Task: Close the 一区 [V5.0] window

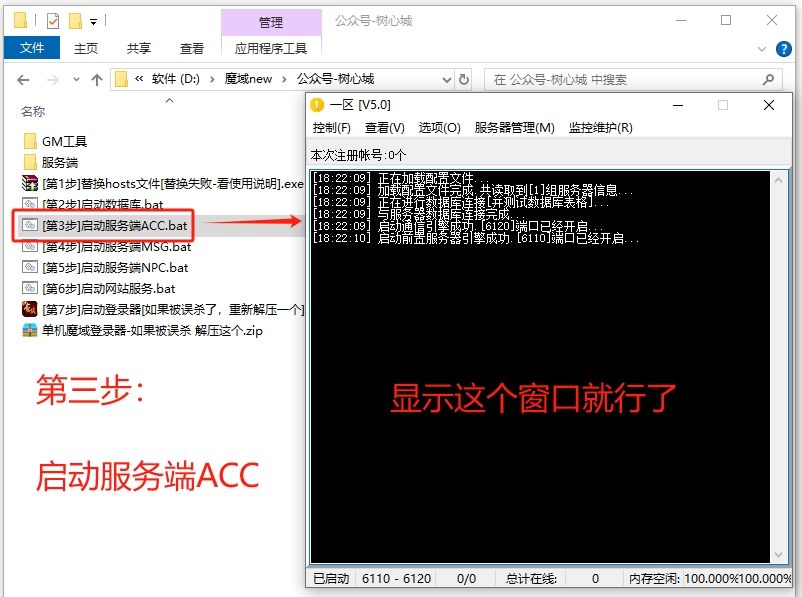Action: click(769, 105)
